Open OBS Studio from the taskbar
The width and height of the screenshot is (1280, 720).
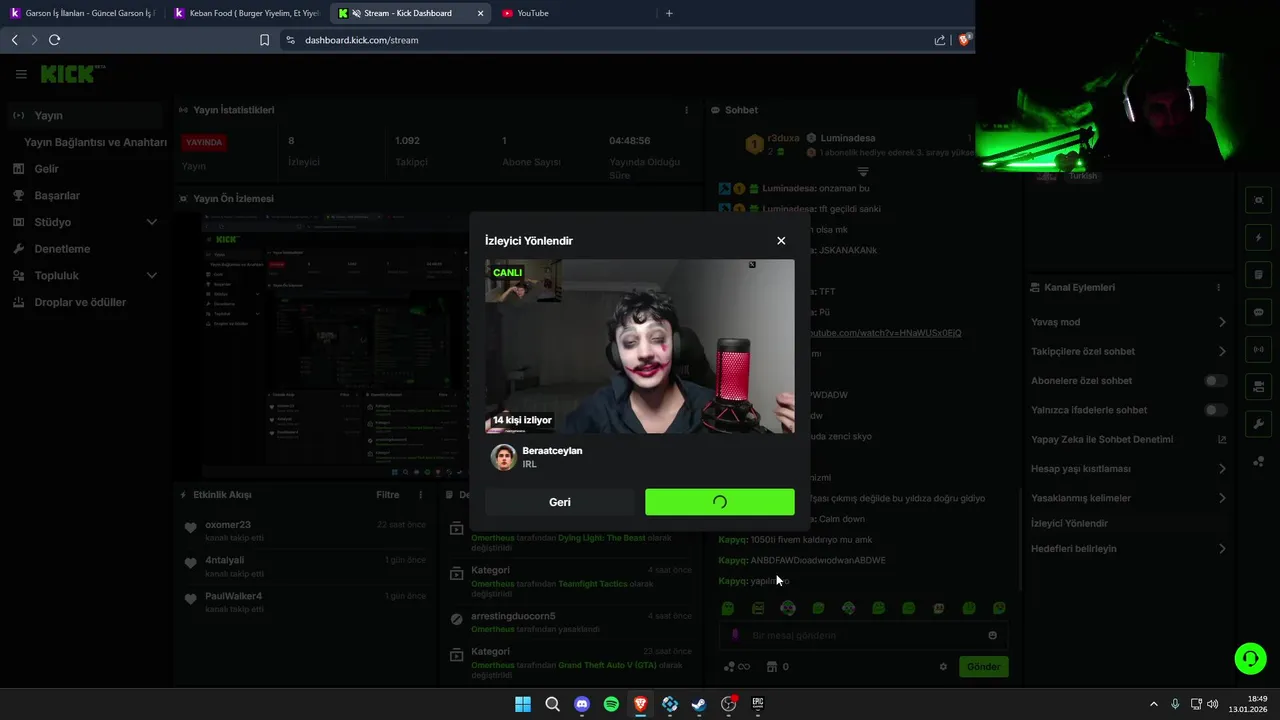pos(729,704)
